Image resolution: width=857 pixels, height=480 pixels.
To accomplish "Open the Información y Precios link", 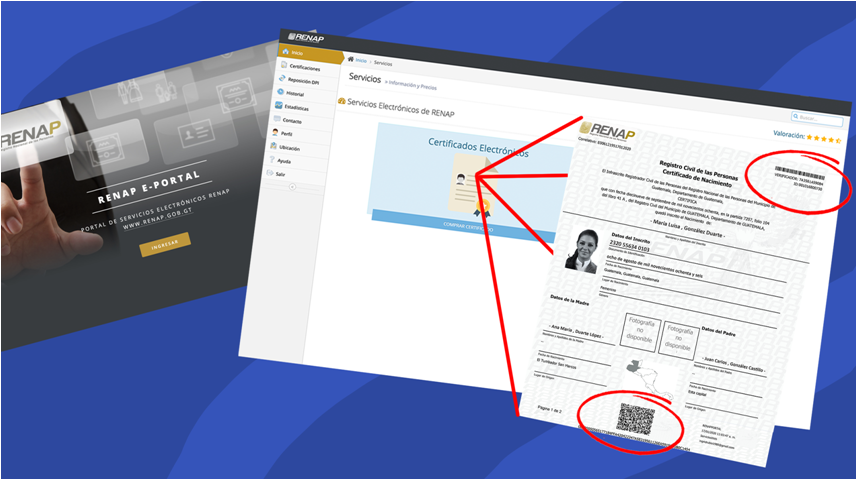I will point(412,87).
